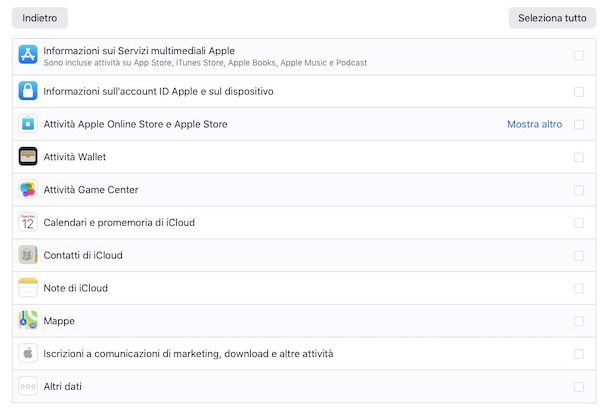This screenshot has width=610, height=415.
Task: Click the Apple Store shopping bag icon
Action: [28, 124]
